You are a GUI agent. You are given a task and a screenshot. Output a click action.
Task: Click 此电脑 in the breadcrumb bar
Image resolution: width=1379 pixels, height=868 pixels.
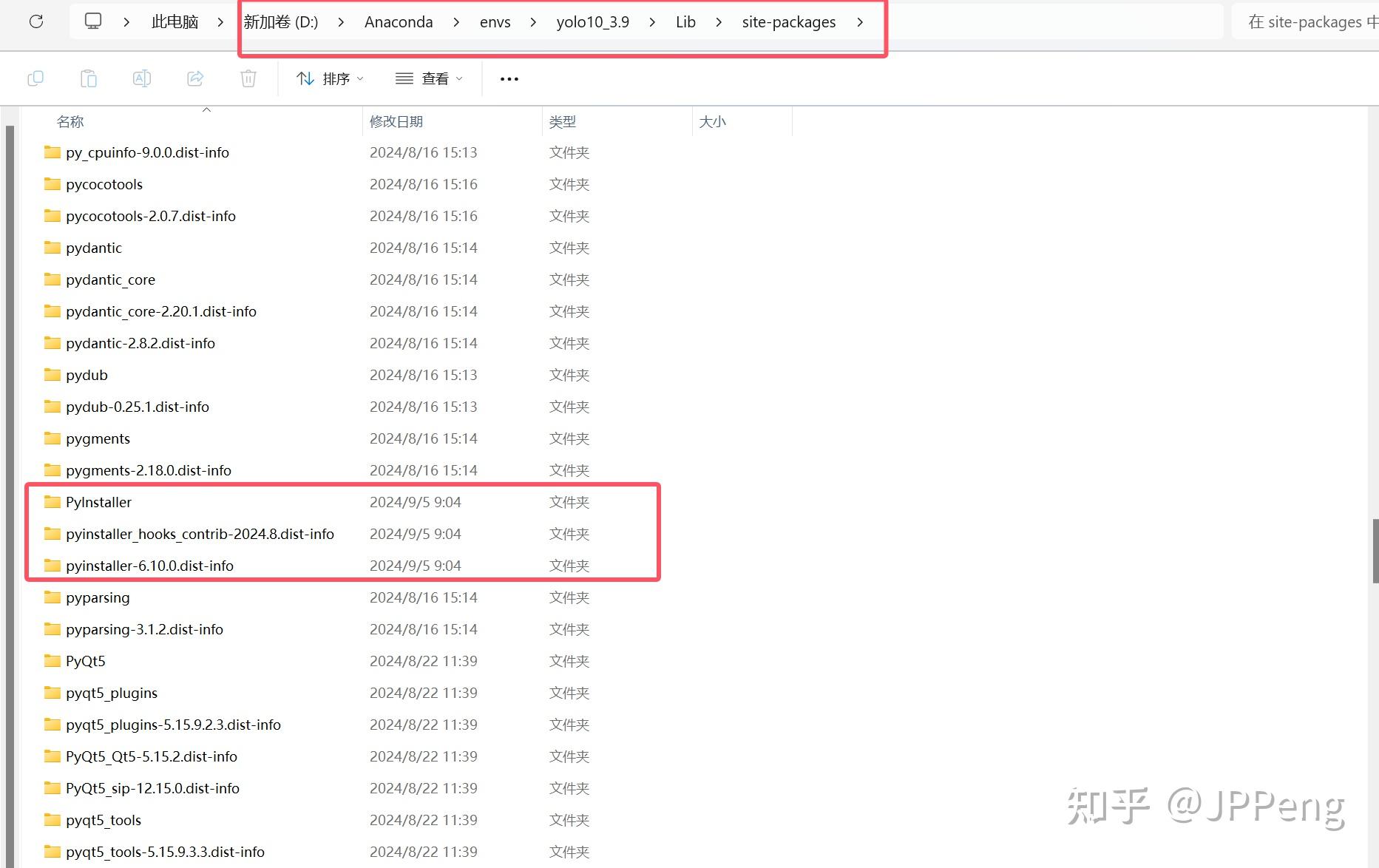click(174, 21)
